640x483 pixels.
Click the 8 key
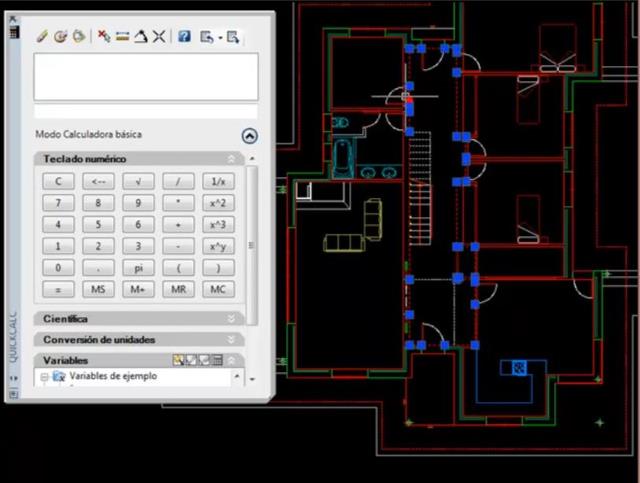tap(98, 203)
